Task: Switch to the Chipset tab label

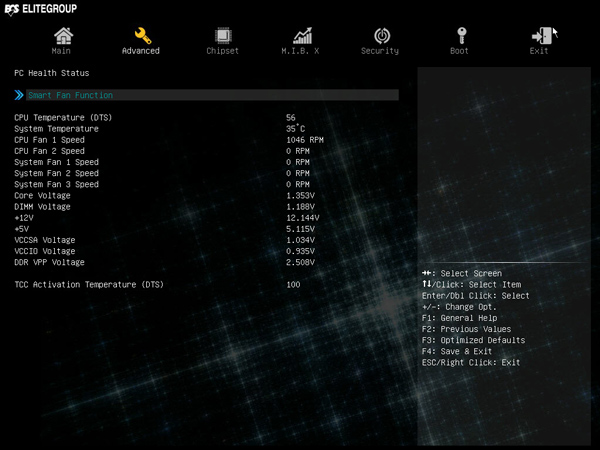Action: click(x=222, y=51)
